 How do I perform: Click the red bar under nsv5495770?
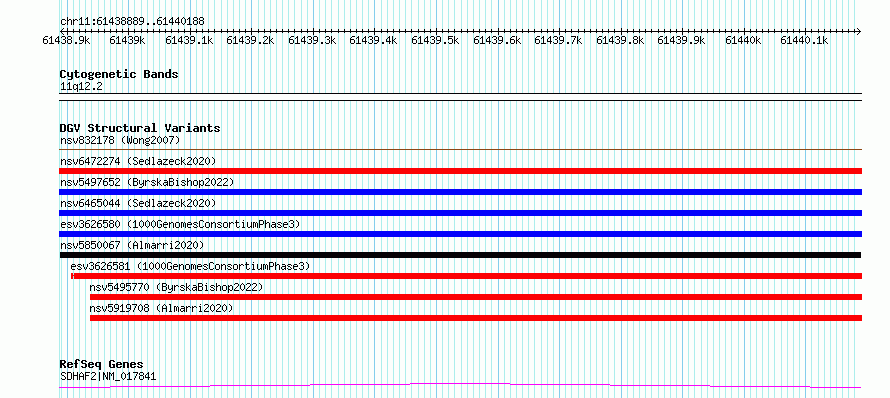pyautogui.click(x=476, y=297)
